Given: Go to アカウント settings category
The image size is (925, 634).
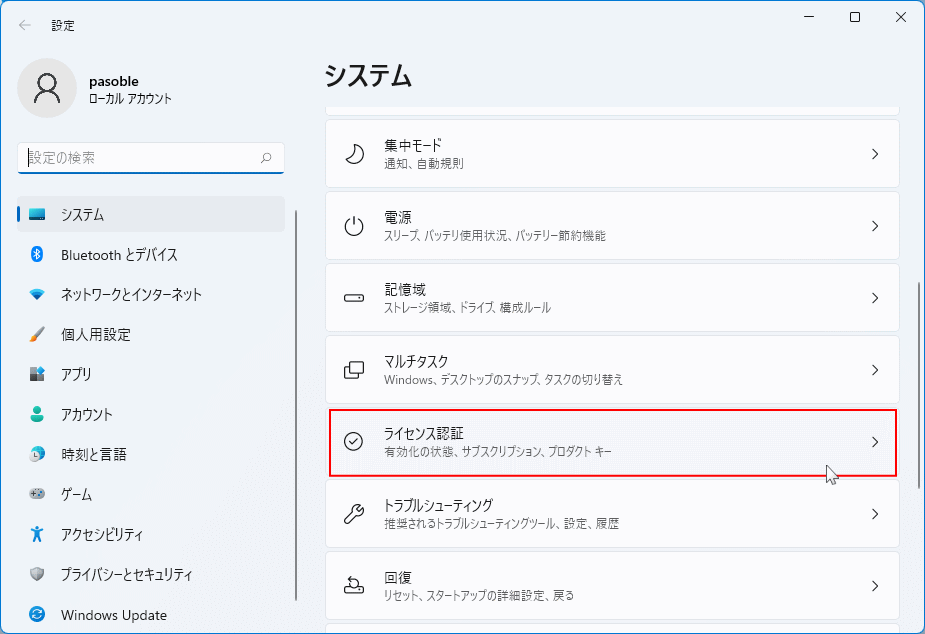Looking at the screenshot, I should [86, 414].
